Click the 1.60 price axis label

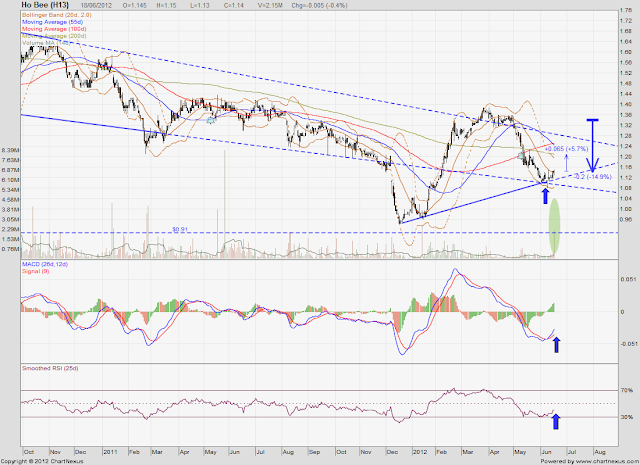pos(626,52)
